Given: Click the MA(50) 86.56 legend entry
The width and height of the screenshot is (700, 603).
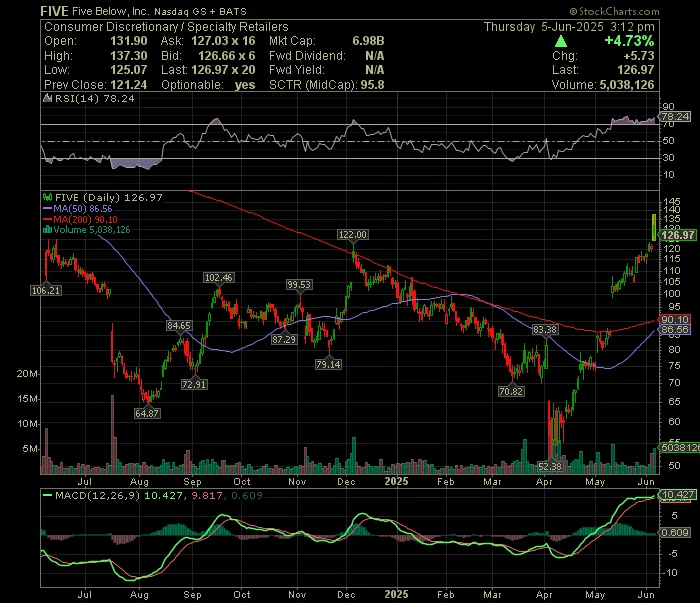Looking at the screenshot, I should 83,208.
